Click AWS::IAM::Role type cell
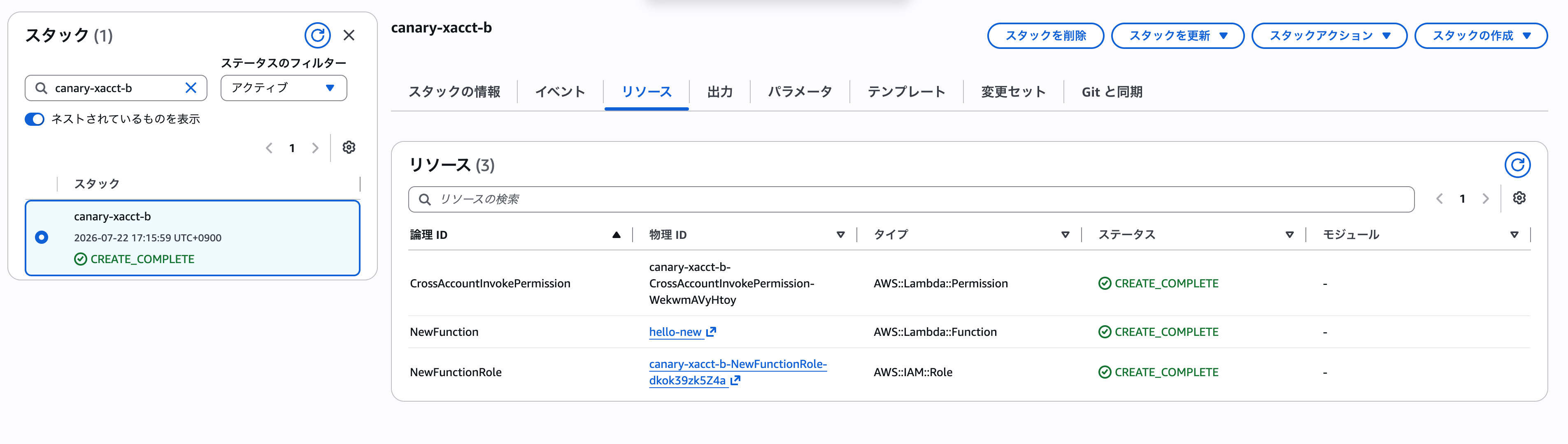The image size is (1568, 444). (913, 372)
